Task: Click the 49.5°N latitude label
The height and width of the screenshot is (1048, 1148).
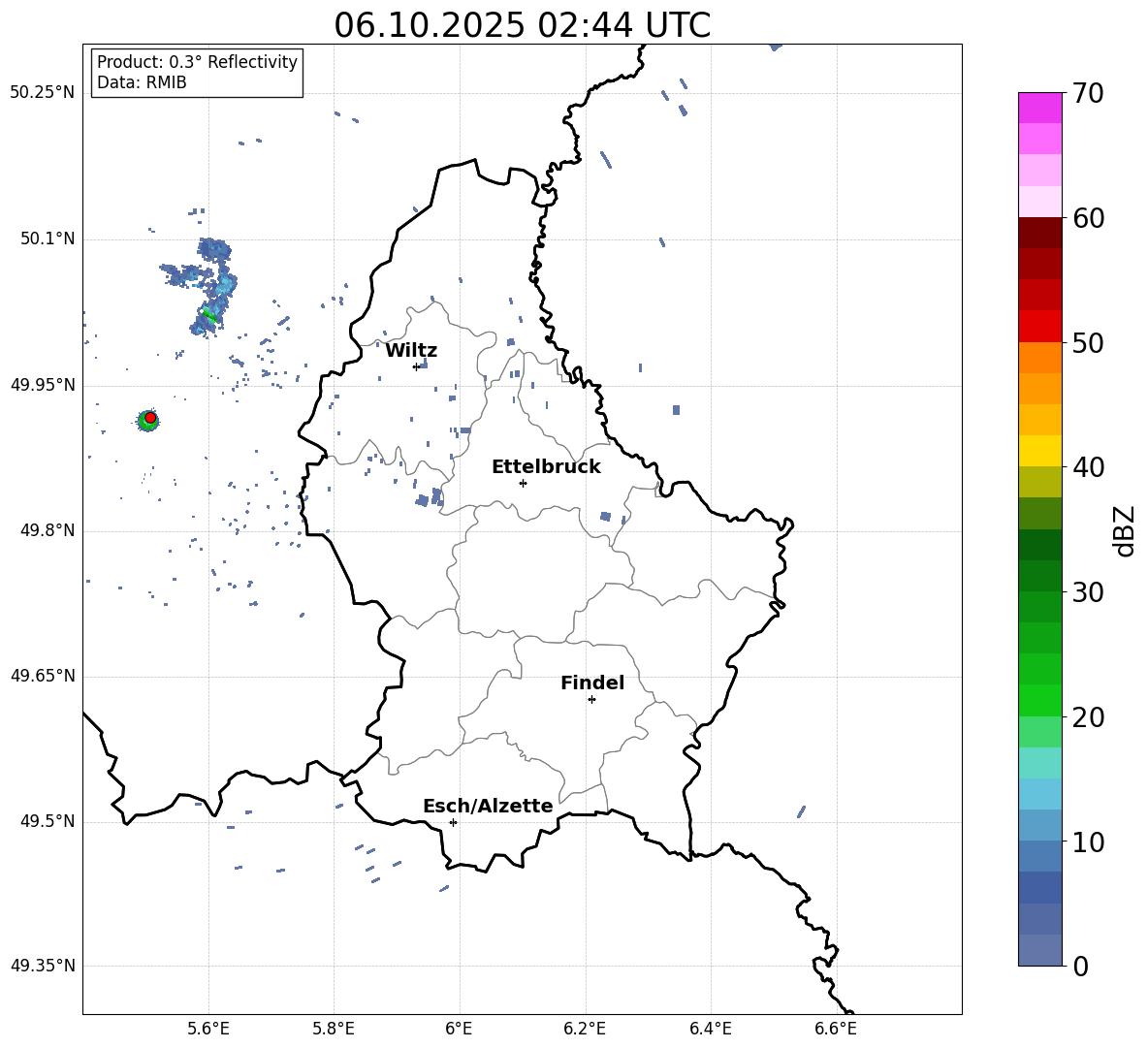Action: 47,821
